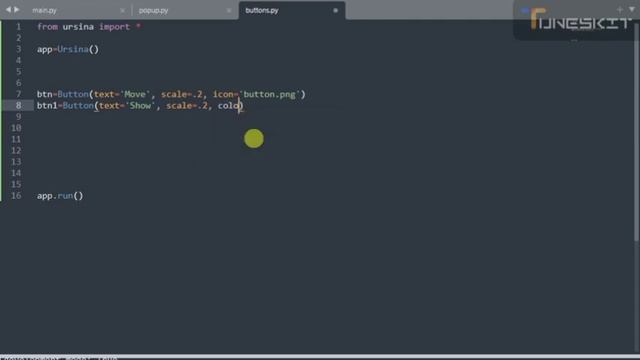The height and width of the screenshot is (360, 640).
Task: Close the main.py tab
Action: tap(122, 11)
